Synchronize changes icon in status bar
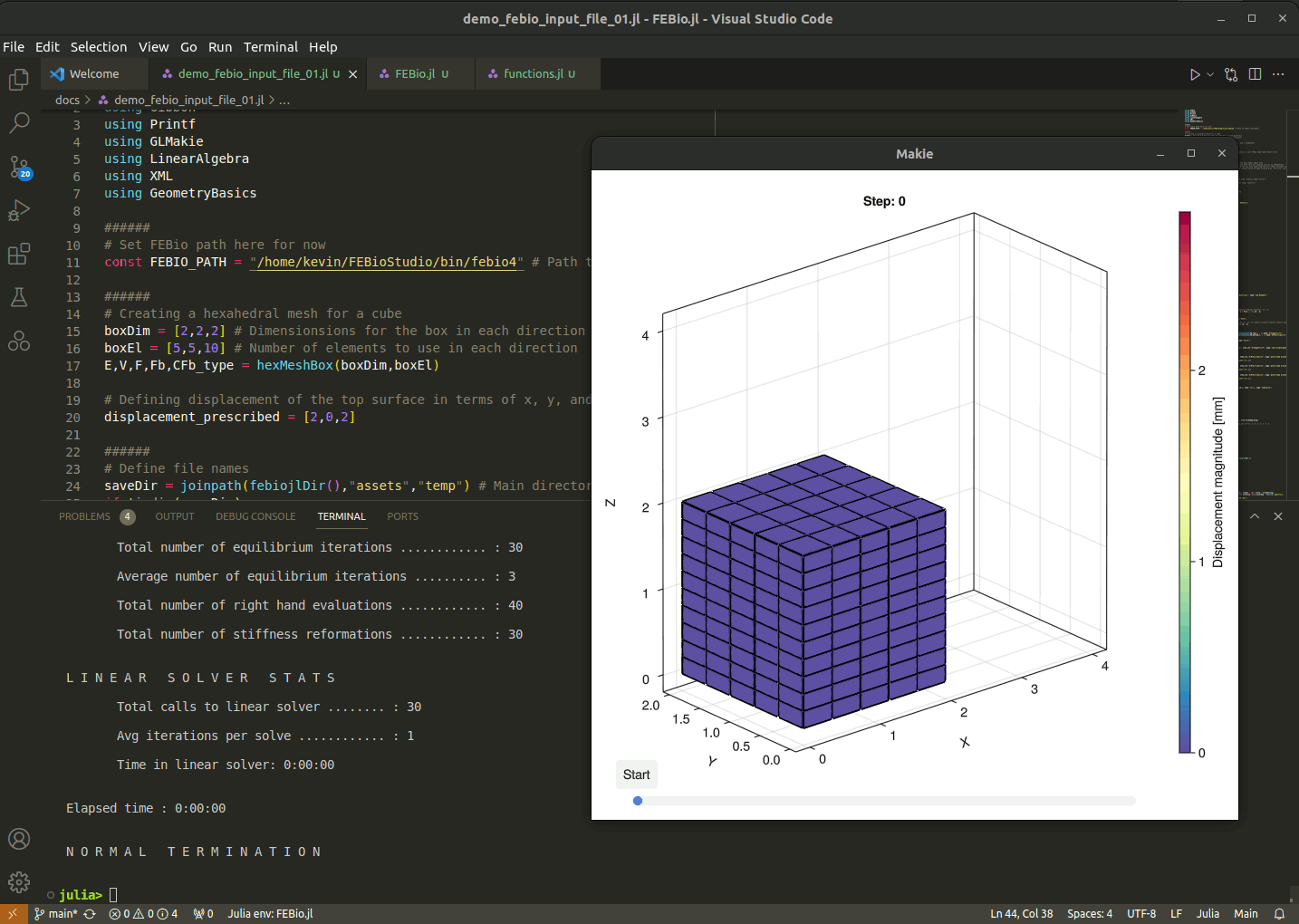 pyautogui.click(x=90, y=914)
